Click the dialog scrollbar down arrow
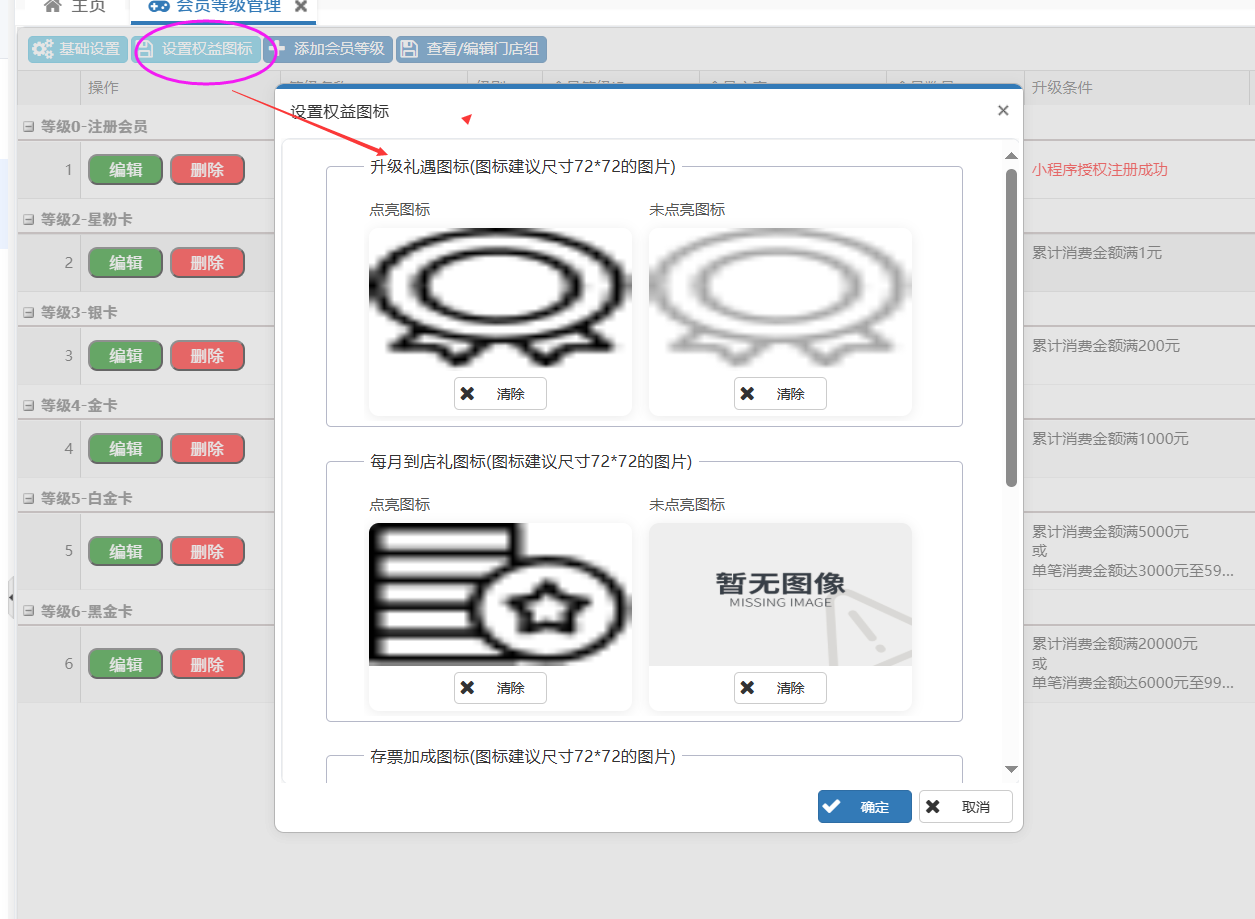1255x919 pixels. 1011,769
